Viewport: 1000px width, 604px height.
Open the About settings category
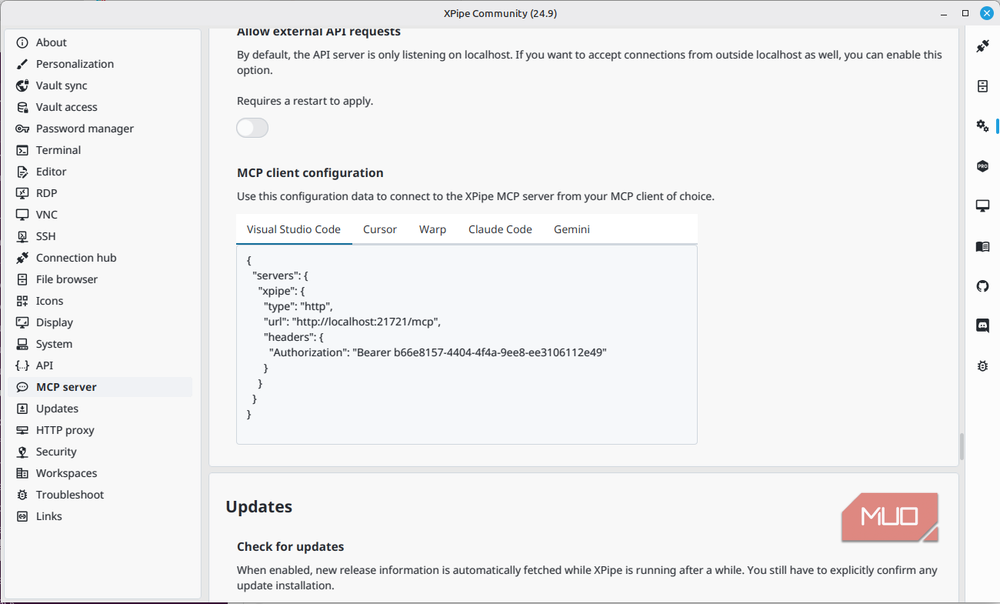coord(101,43)
